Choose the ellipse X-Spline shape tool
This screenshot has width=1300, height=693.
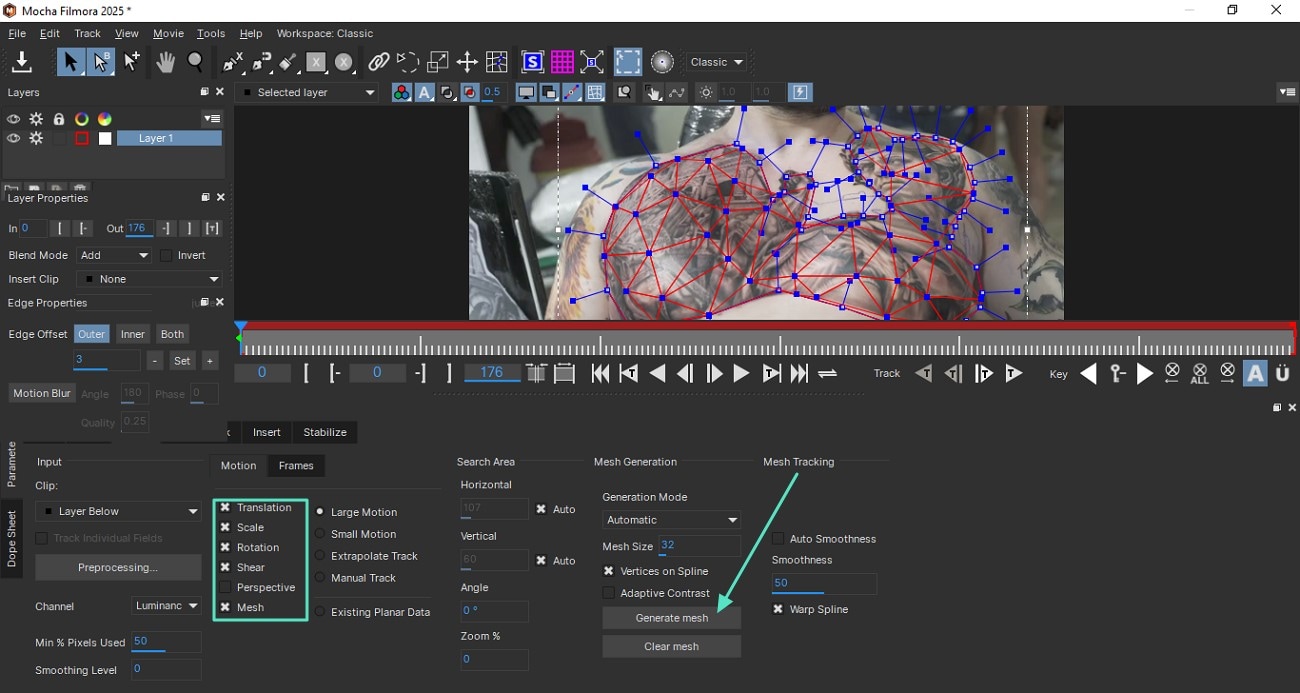[x=344, y=62]
